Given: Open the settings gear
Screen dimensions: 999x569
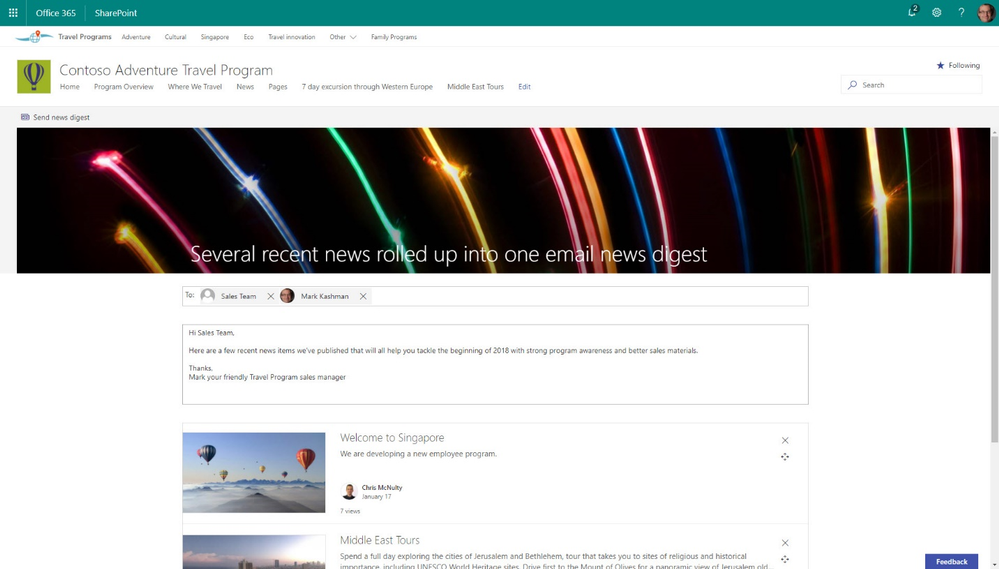Looking at the screenshot, I should [937, 13].
